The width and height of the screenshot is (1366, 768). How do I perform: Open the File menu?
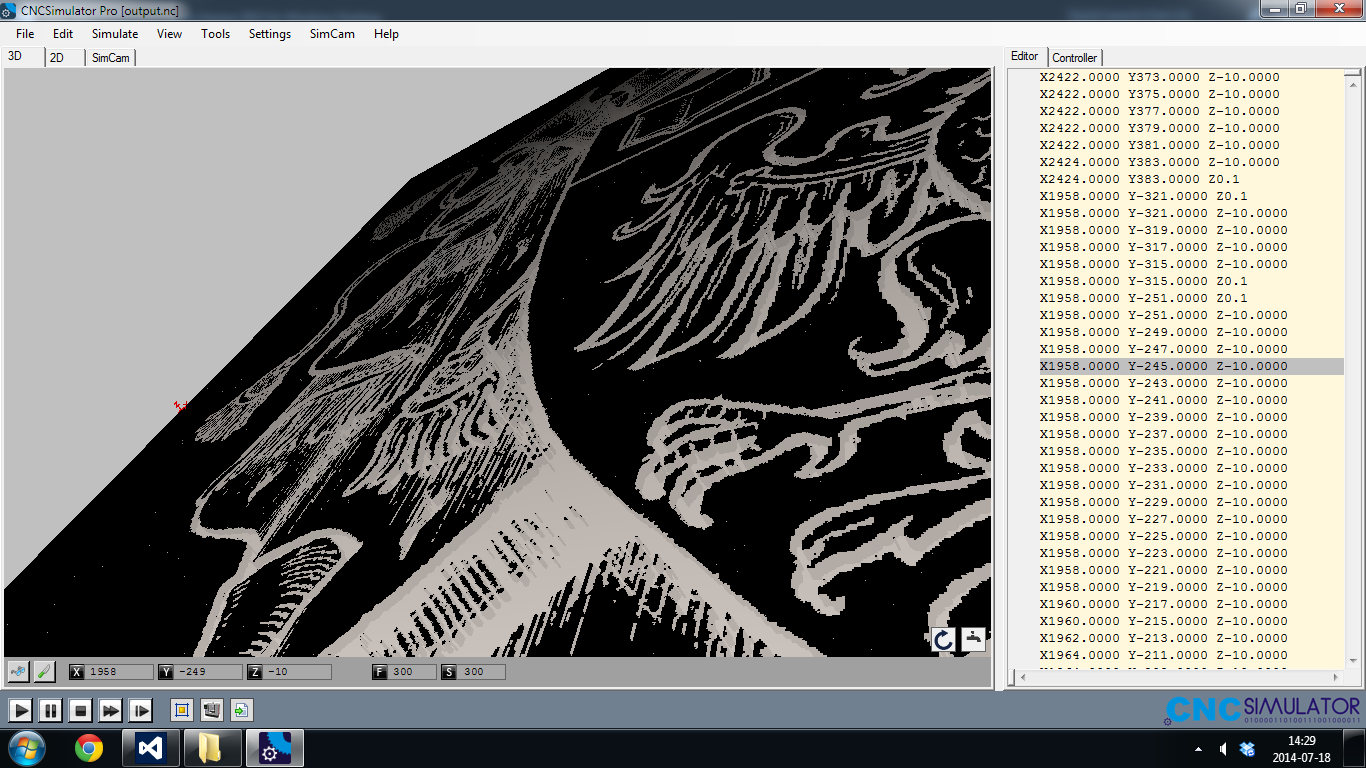(25, 33)
